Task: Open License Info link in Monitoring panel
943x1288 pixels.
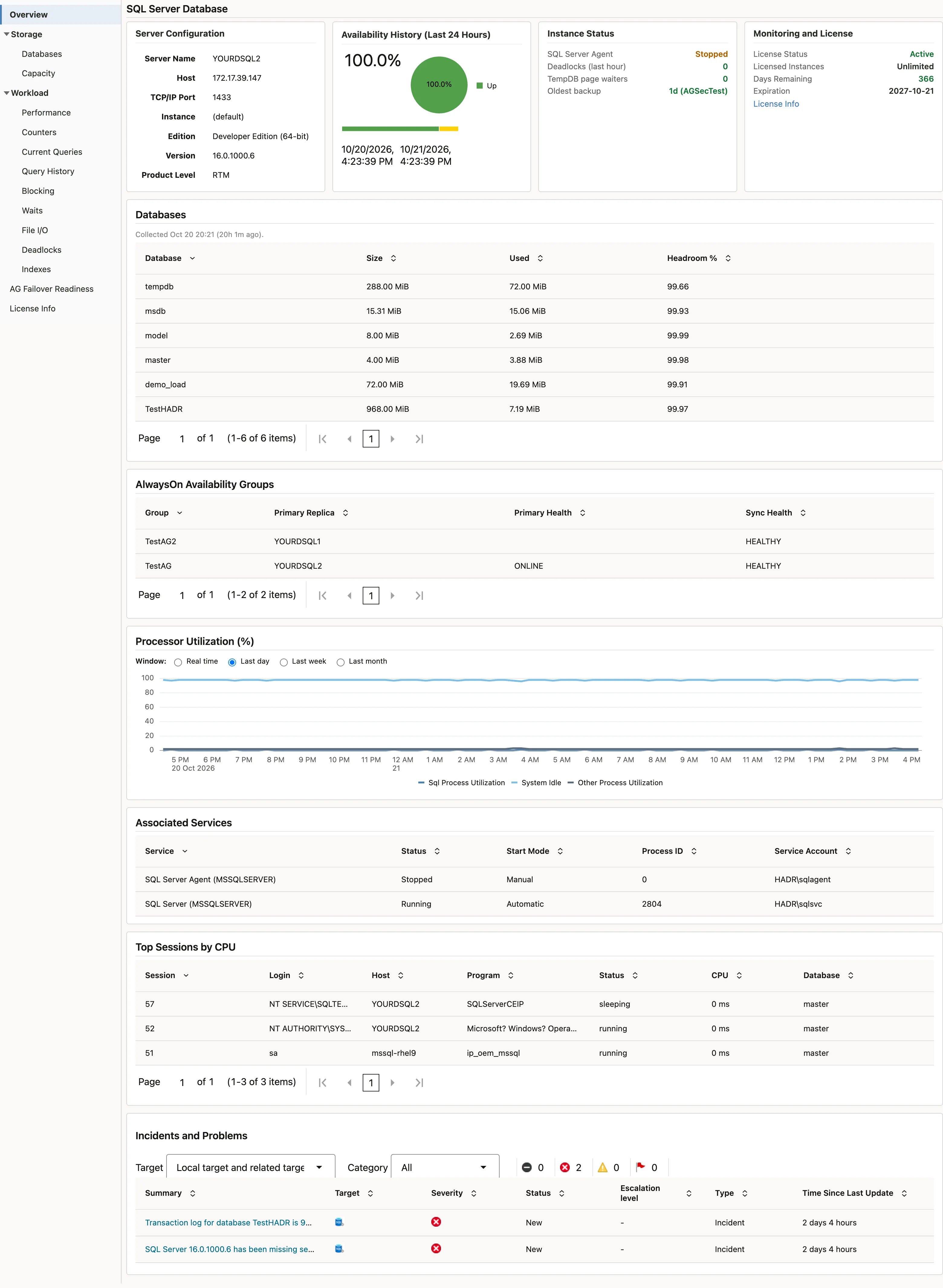Action: 776,104
